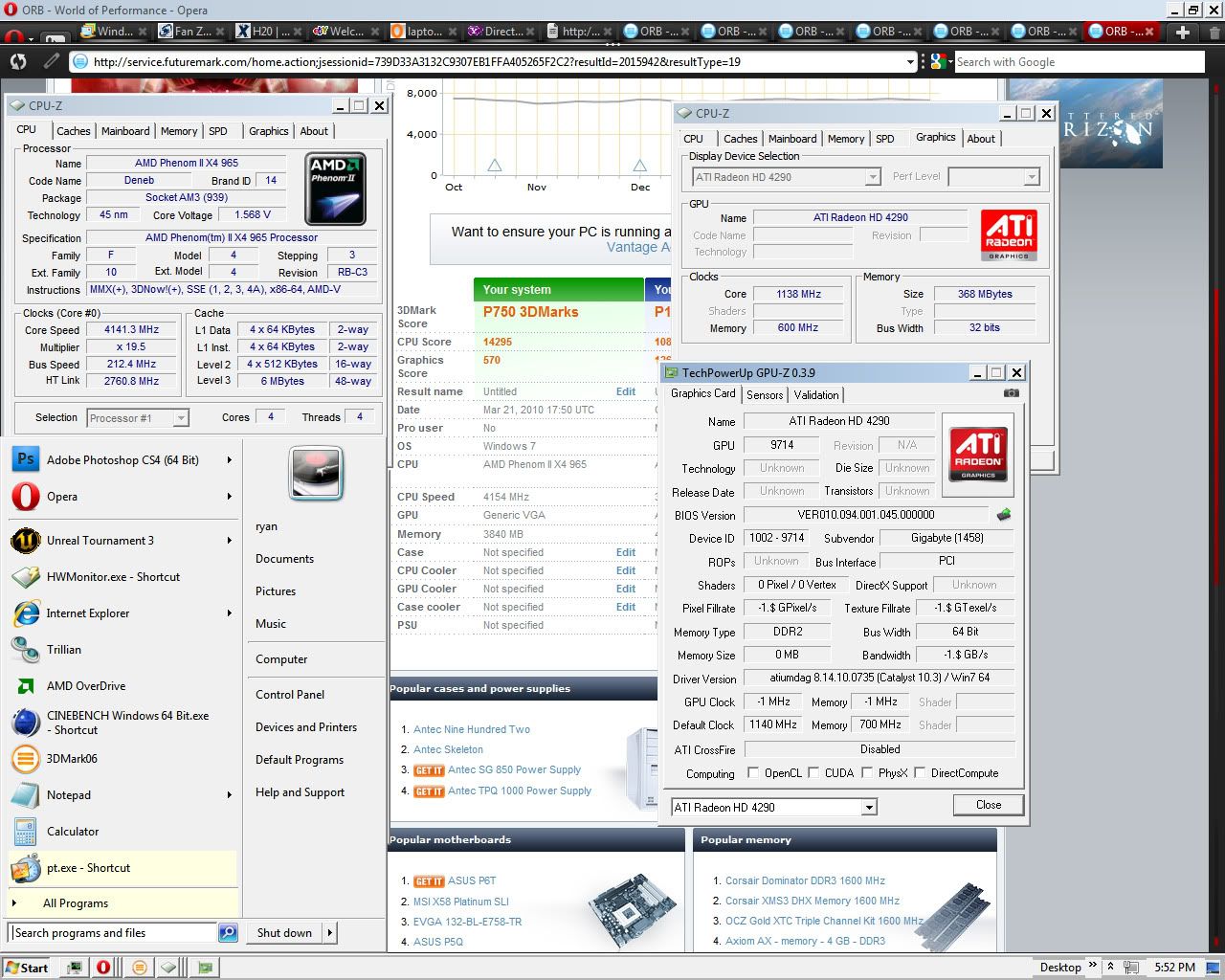This screenshot has height=980, width=1225.
Task: Open the ATI Radeon HD 4290 dropdown in GPU-Z
Action: pyautogui.click(x=869, y=808)
